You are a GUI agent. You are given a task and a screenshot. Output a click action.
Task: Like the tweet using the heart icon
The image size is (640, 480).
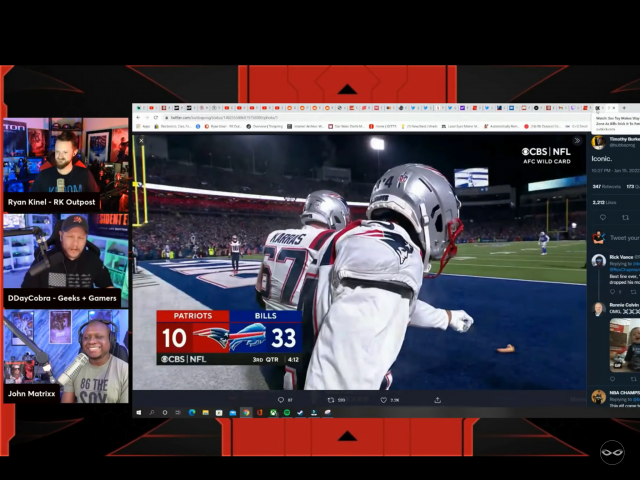(383, 400)
